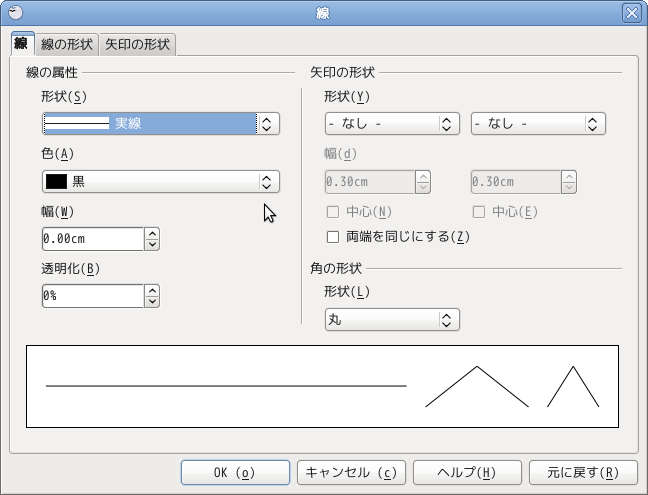Click the 実線 line style preview

(x=78, y=124)
